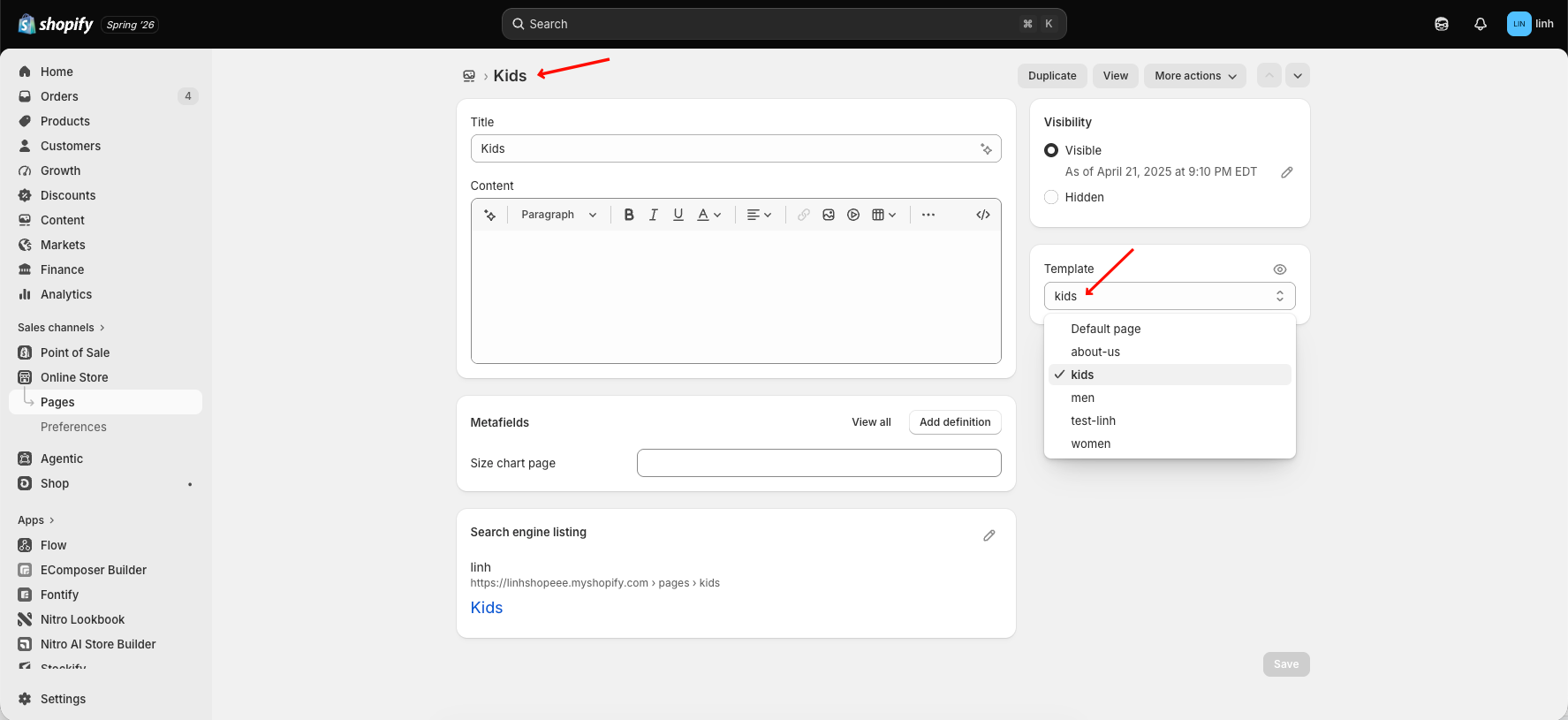Viewport: 1568px width, 720px height.
Task: Click the View button
Action: (x=1116, y=76)
